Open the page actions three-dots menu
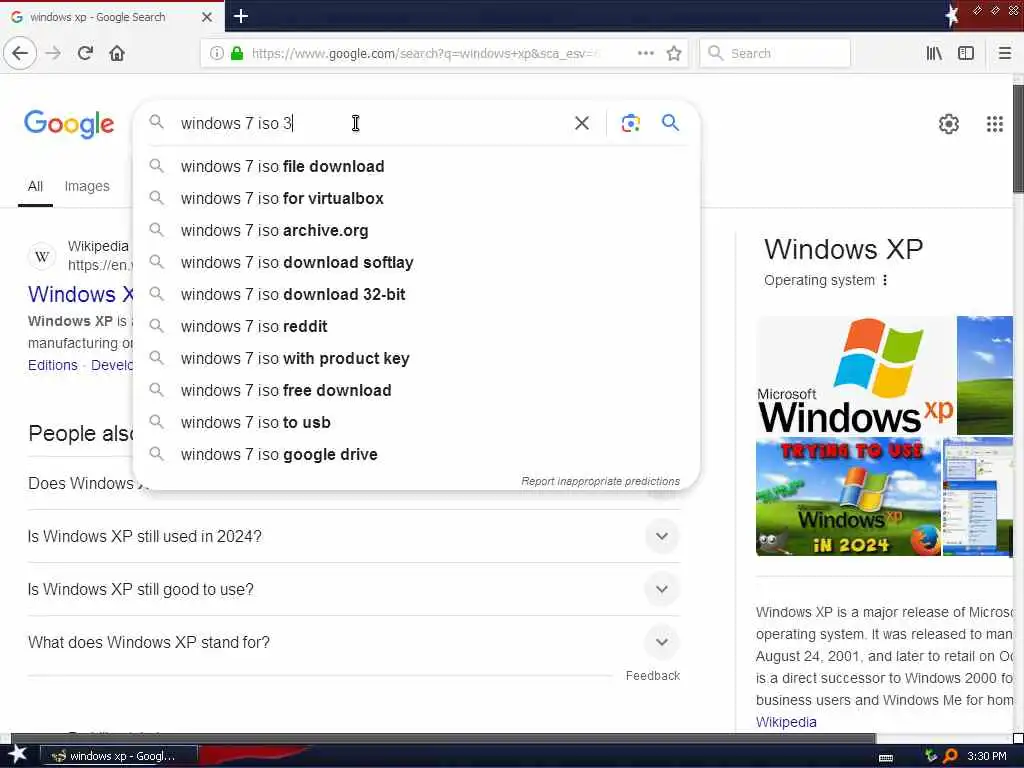The width and height of the screenshot is (1024, 768). click(646, 53)
